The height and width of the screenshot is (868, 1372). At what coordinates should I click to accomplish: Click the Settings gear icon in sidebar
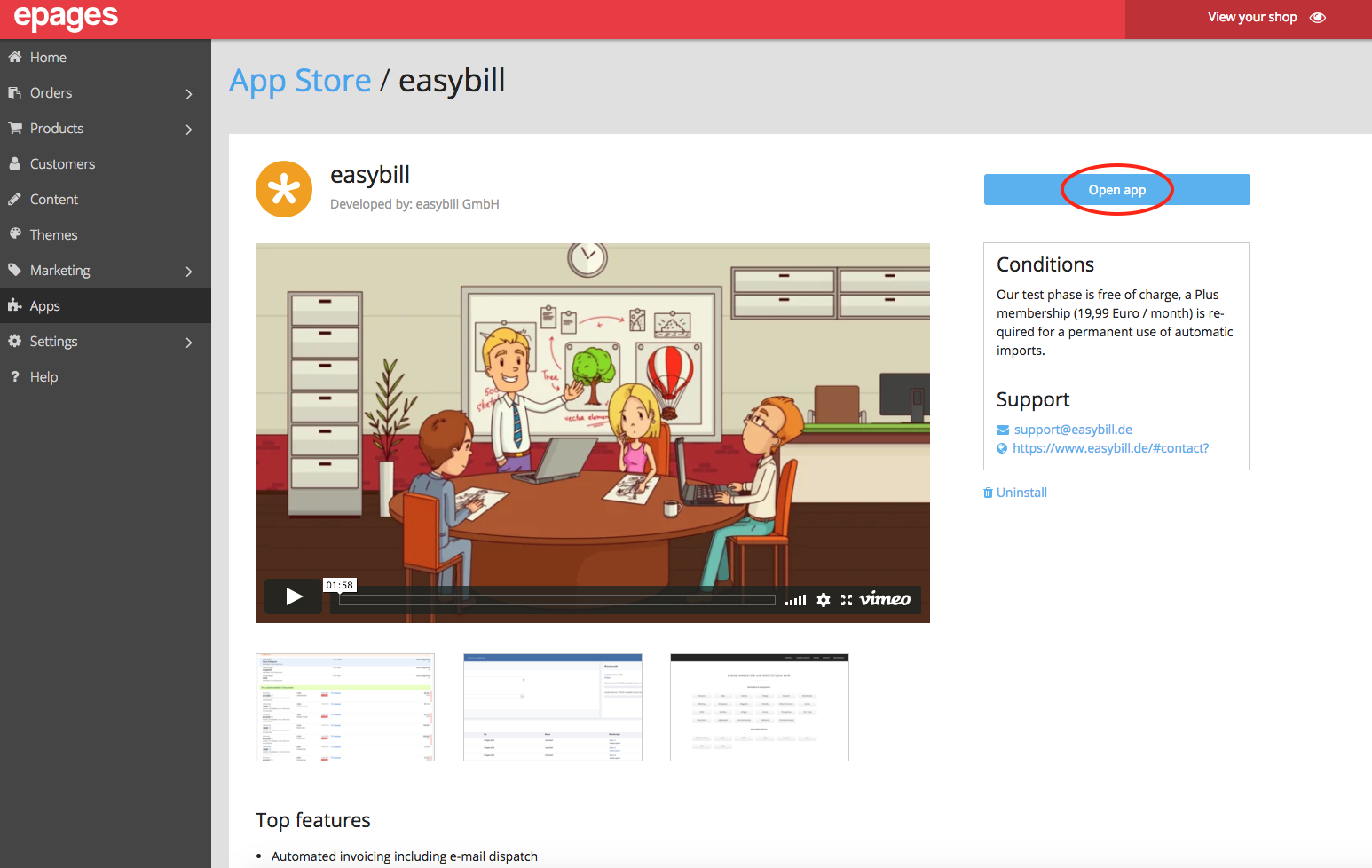tap(14, 341)
